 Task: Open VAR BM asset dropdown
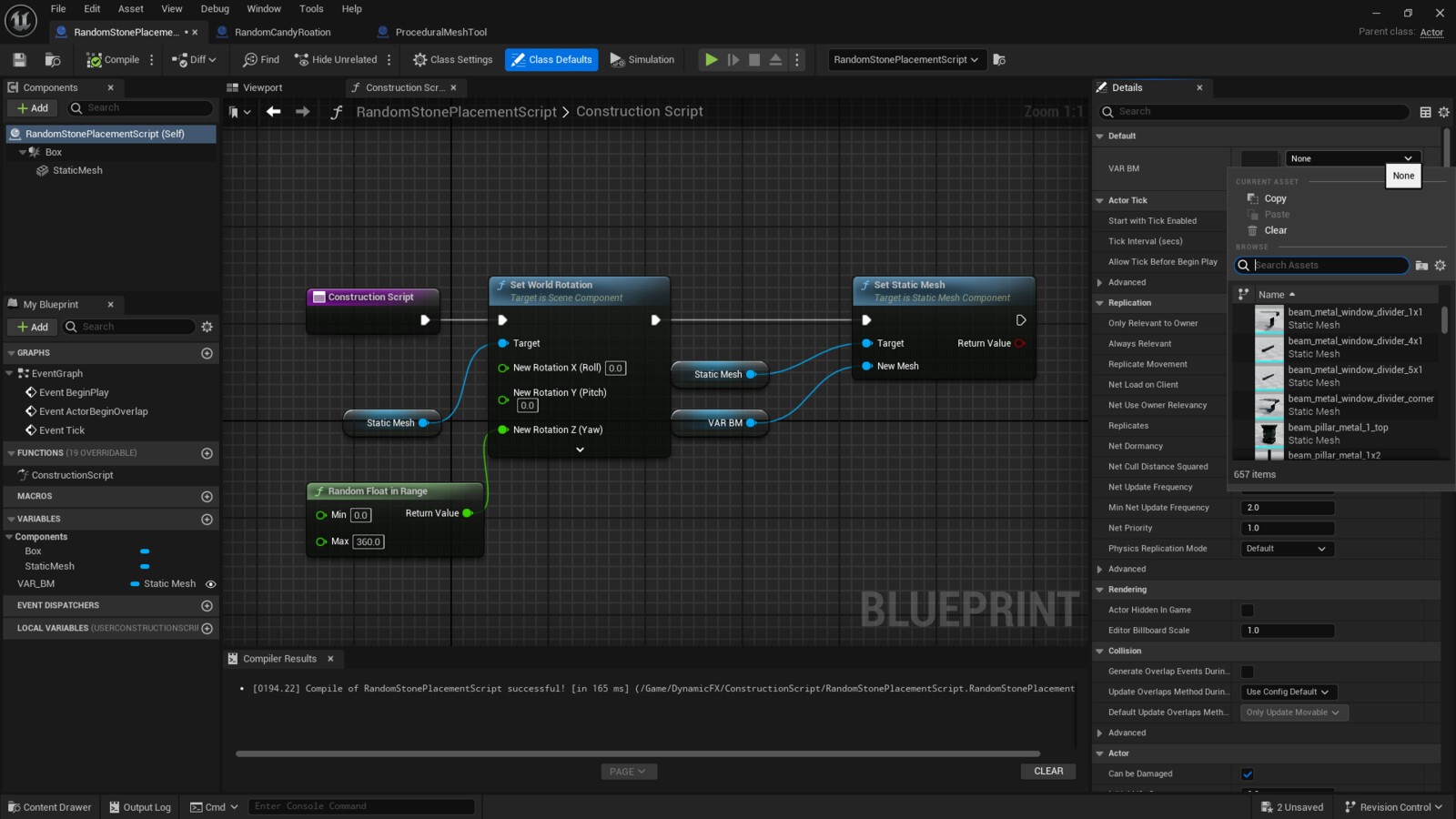[1352, 158]
